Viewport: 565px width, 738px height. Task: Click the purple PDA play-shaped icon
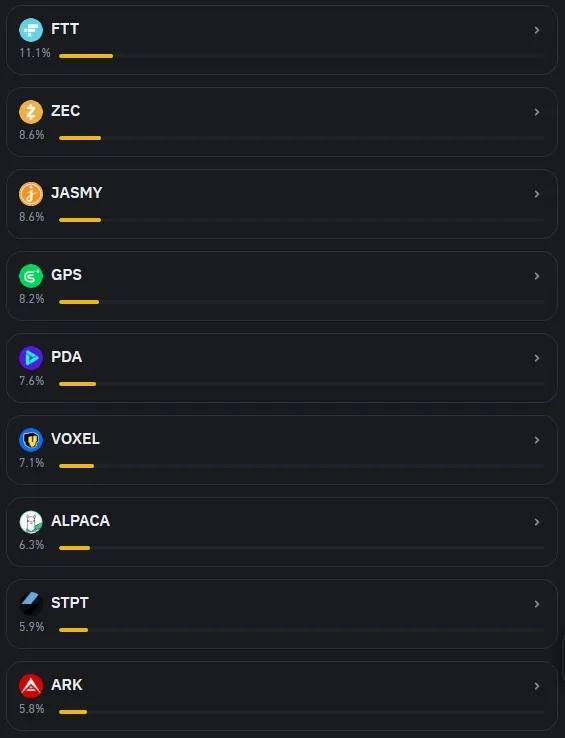[x=31, y=358]
